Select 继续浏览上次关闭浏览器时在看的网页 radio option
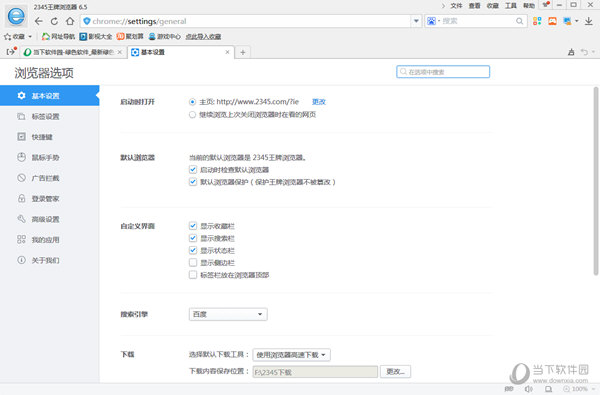The width and height of the screenshot is (600, 395). (192, 114)
